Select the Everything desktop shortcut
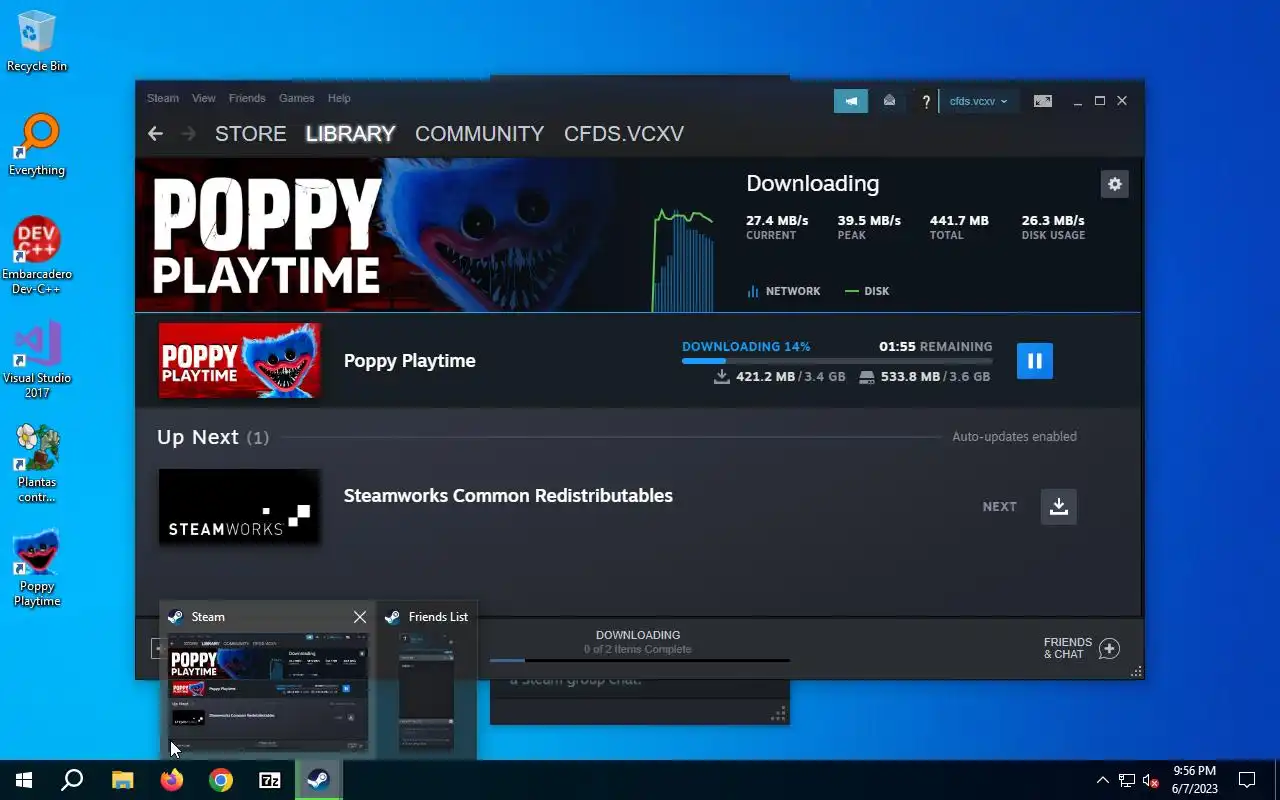This screenshot has height=800, width=1280. pyautogui.click(x=37, y=146)
